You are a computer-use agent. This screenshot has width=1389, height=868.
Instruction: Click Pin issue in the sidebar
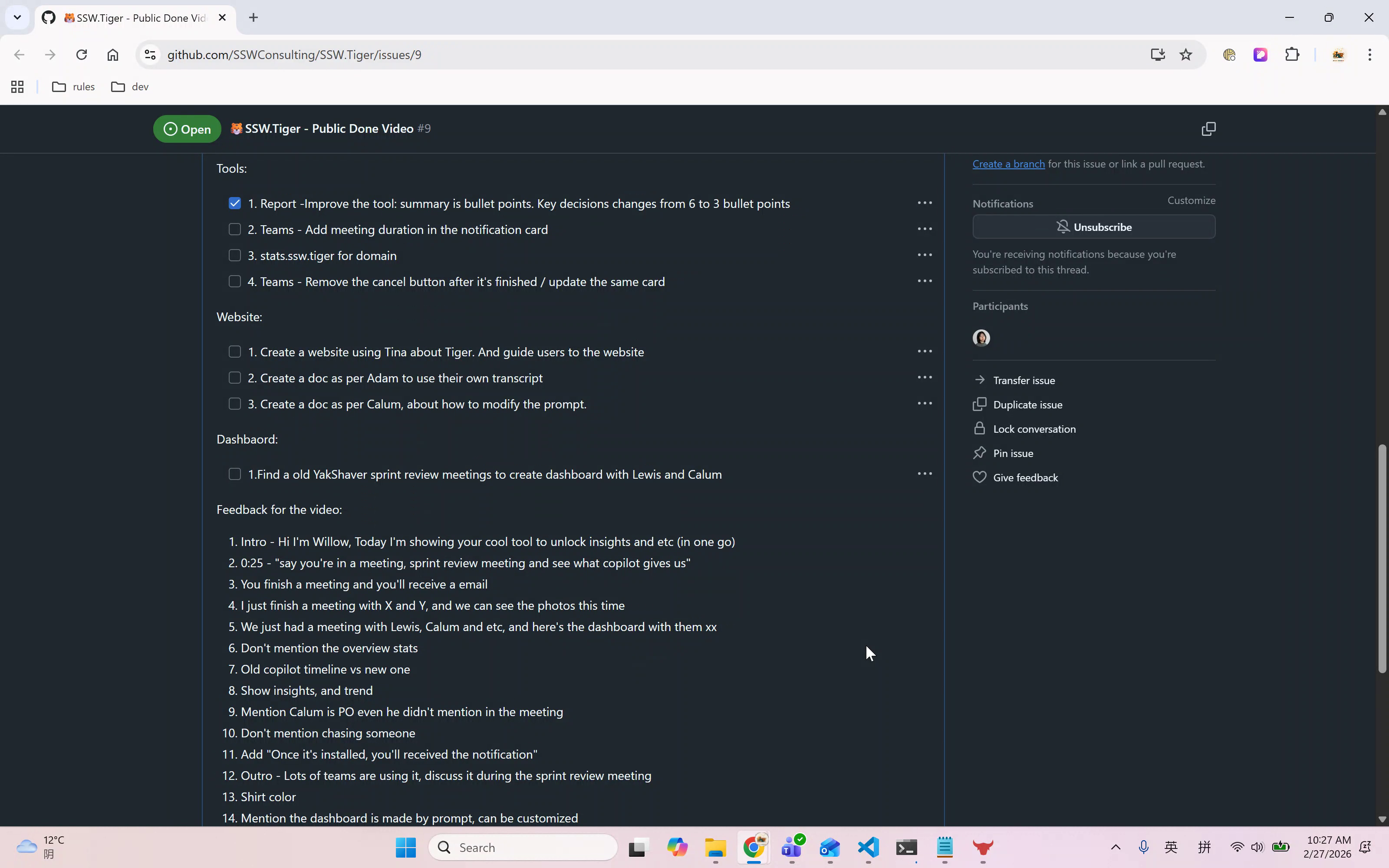point(1003,454)
